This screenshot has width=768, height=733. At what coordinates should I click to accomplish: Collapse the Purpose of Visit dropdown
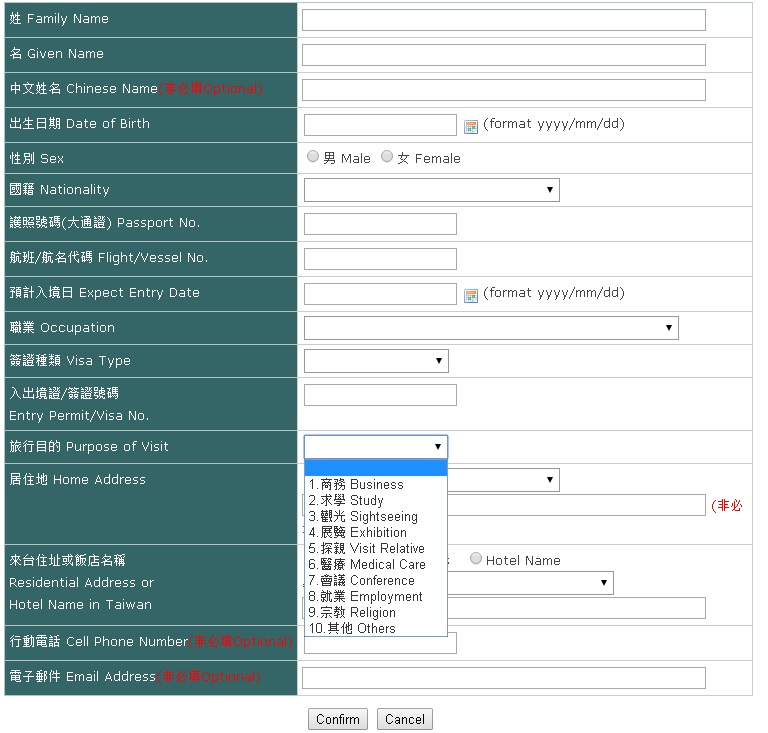coord(376,447)
